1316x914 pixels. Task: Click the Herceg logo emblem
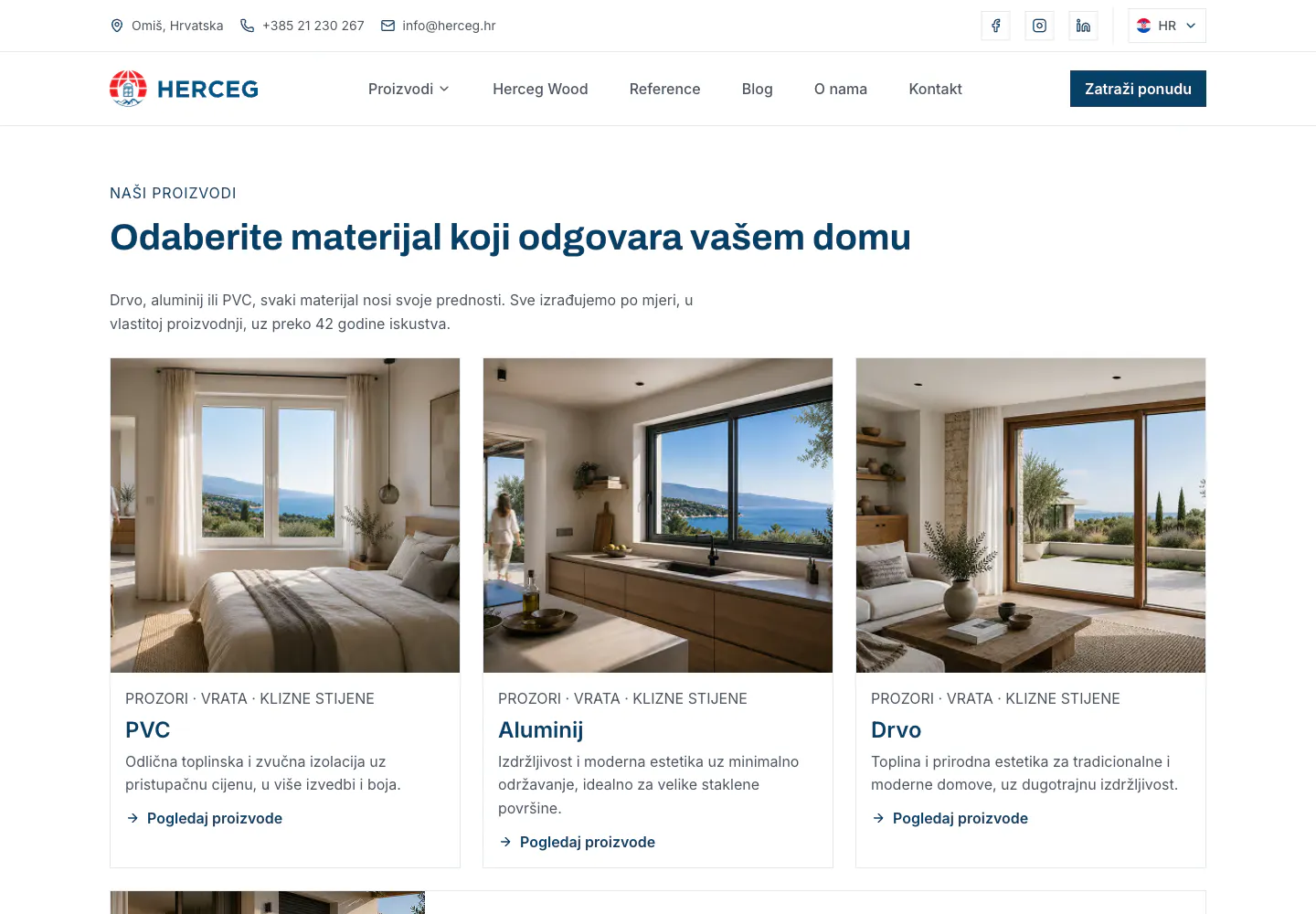coord(128,89)
